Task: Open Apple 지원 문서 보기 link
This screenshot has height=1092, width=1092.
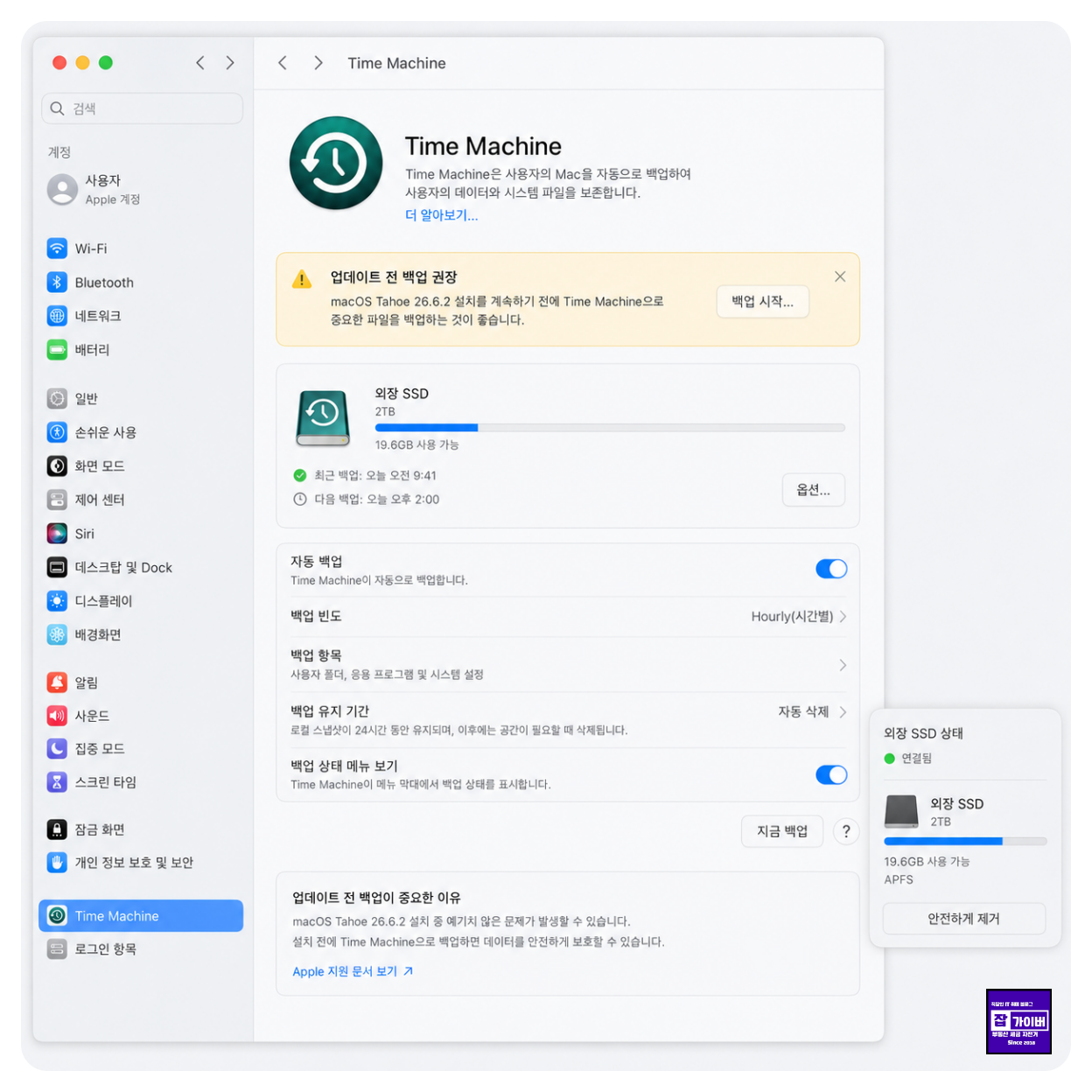Action: pos(353,971)
